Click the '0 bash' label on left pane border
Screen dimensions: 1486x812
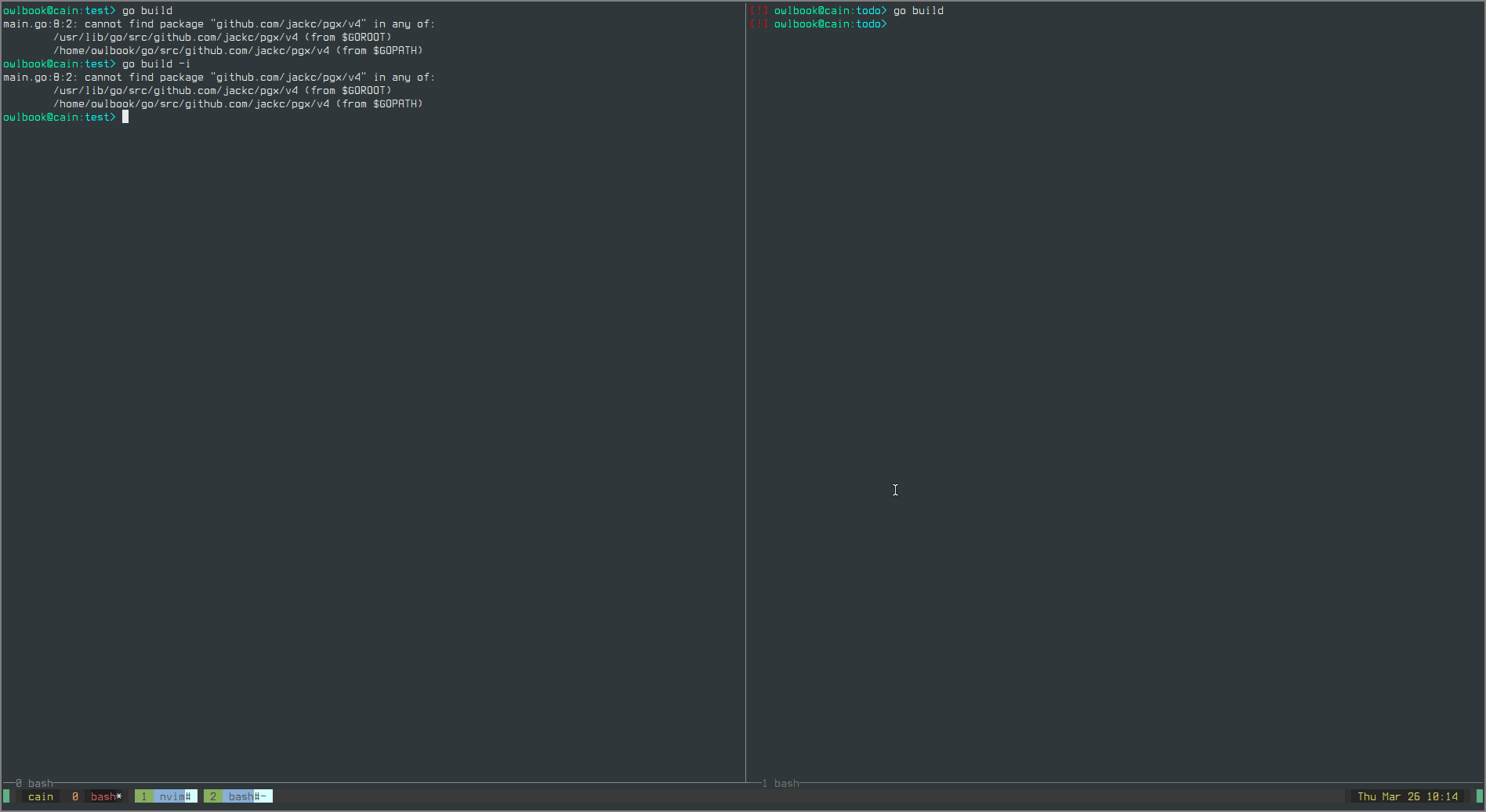34,783
